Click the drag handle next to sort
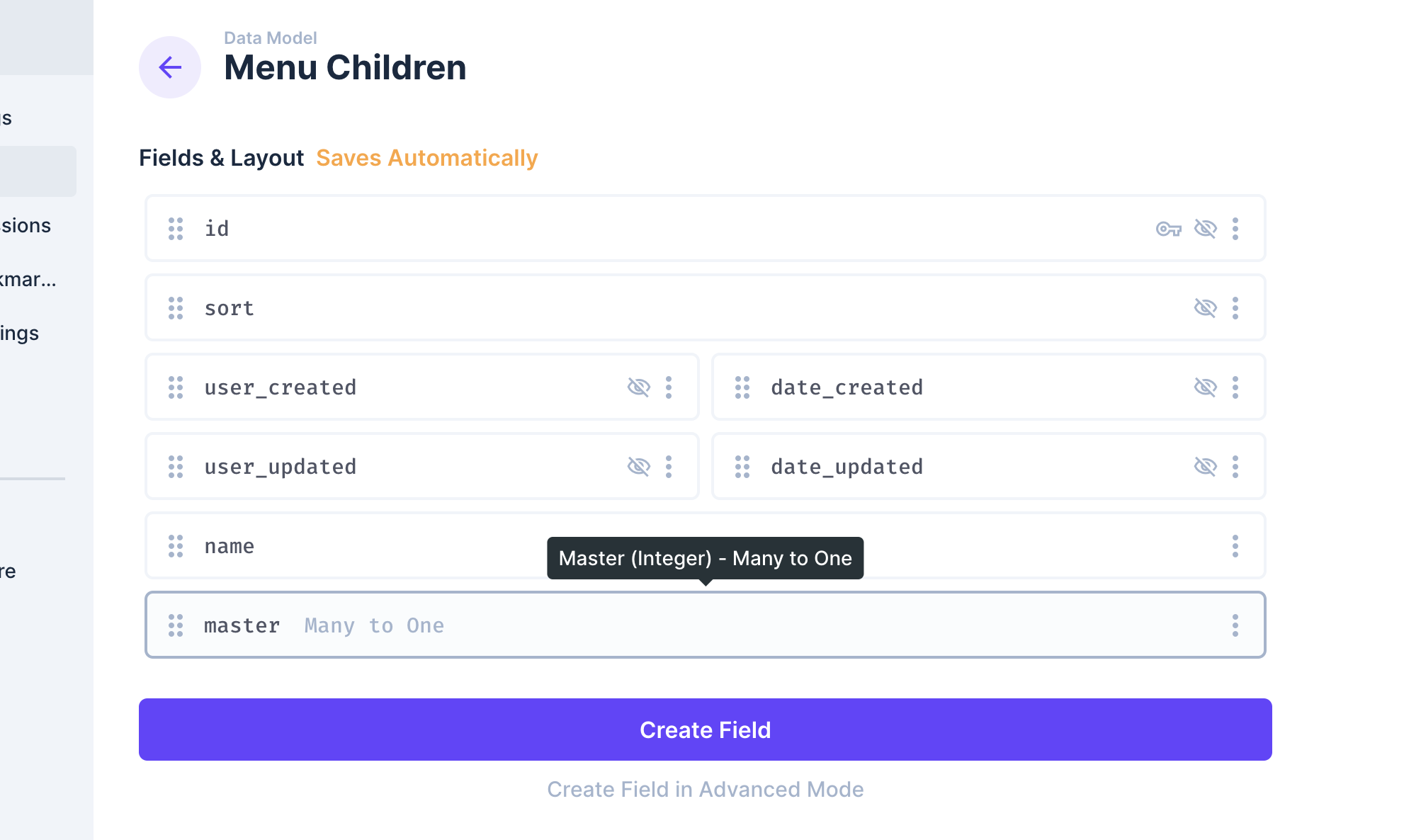1421x840 pixels. (x=176, y=308)
